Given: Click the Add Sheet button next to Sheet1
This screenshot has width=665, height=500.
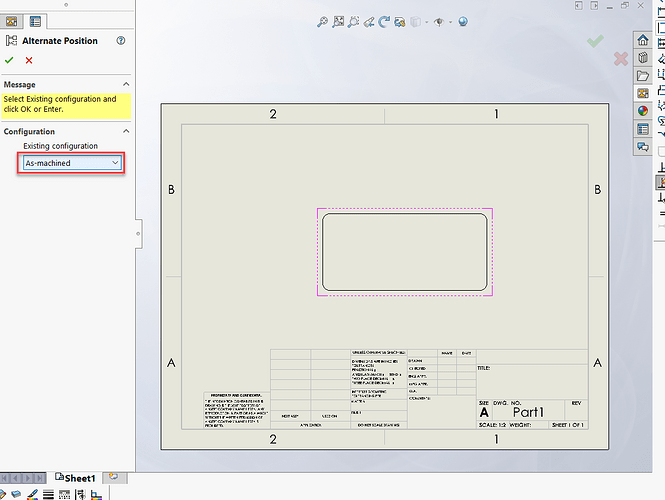Looking at the screenshot, I should click(113, 478).
